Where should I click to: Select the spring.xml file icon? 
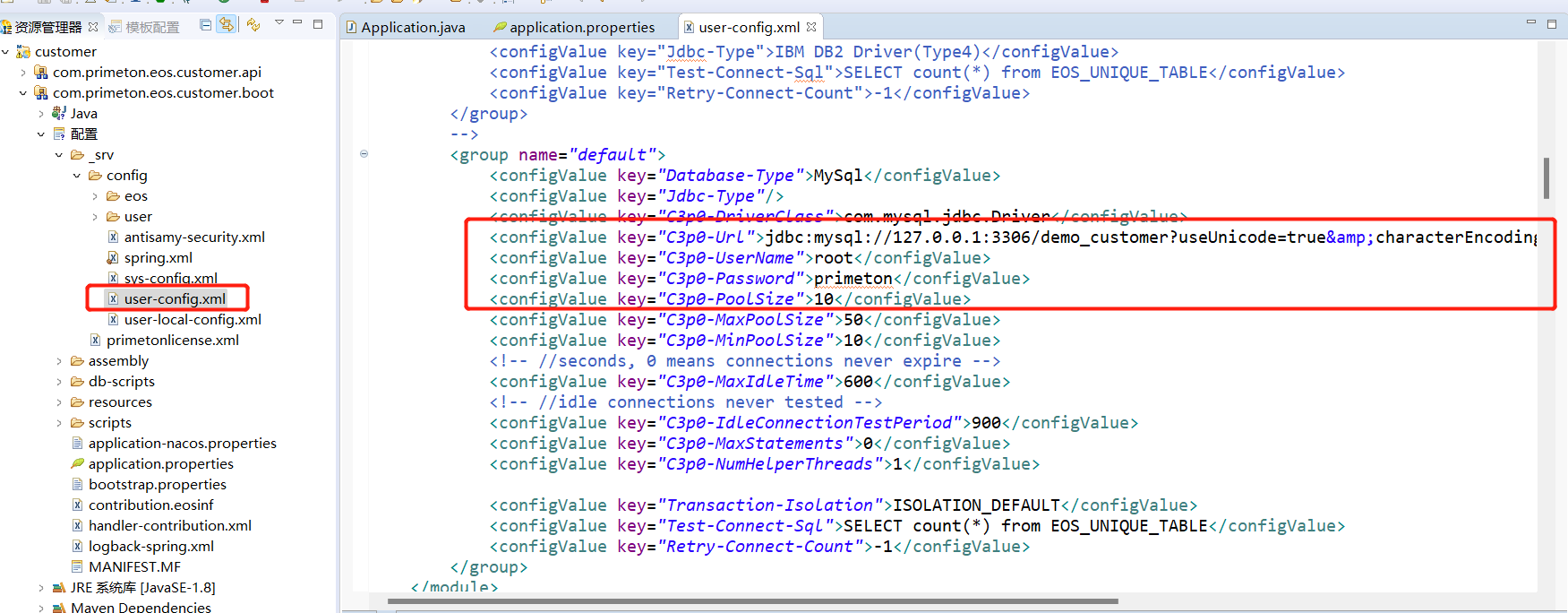pos(113,258)
